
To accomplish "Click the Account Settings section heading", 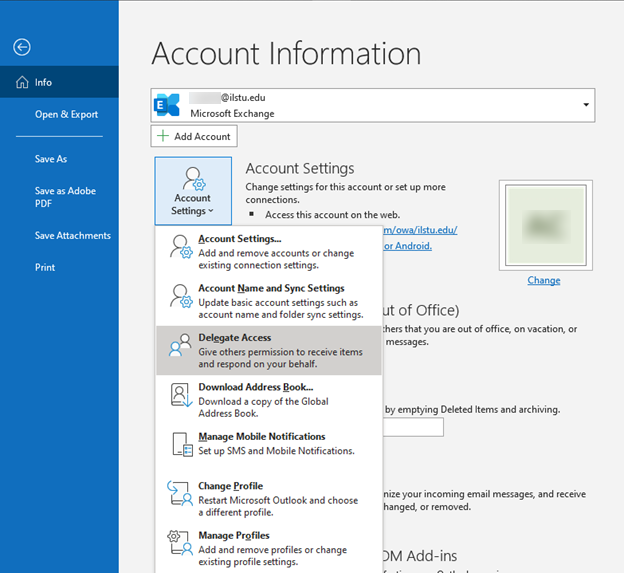I will (x=300, y=168).
